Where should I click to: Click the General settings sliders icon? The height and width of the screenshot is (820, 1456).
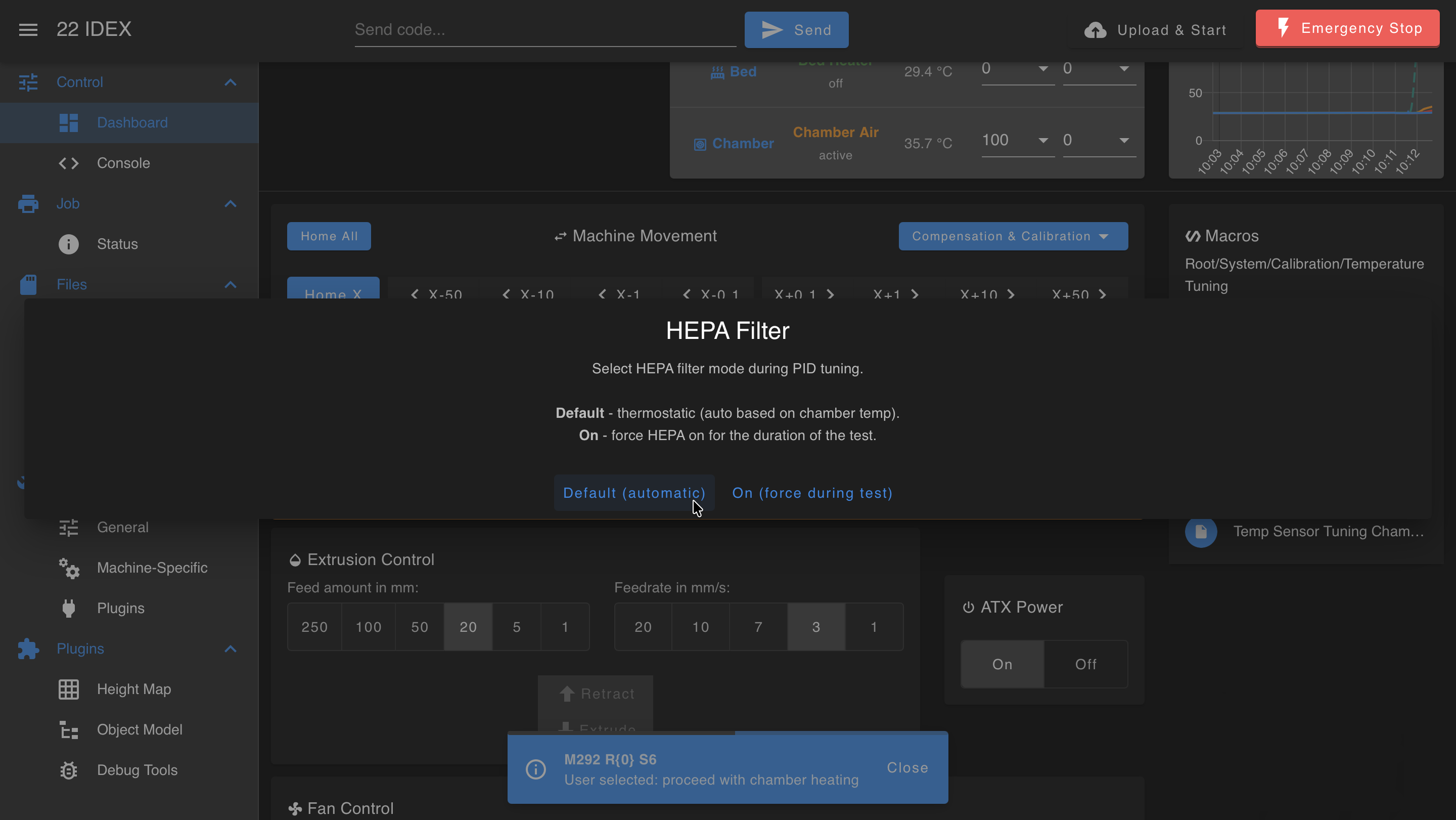[68, 528]
